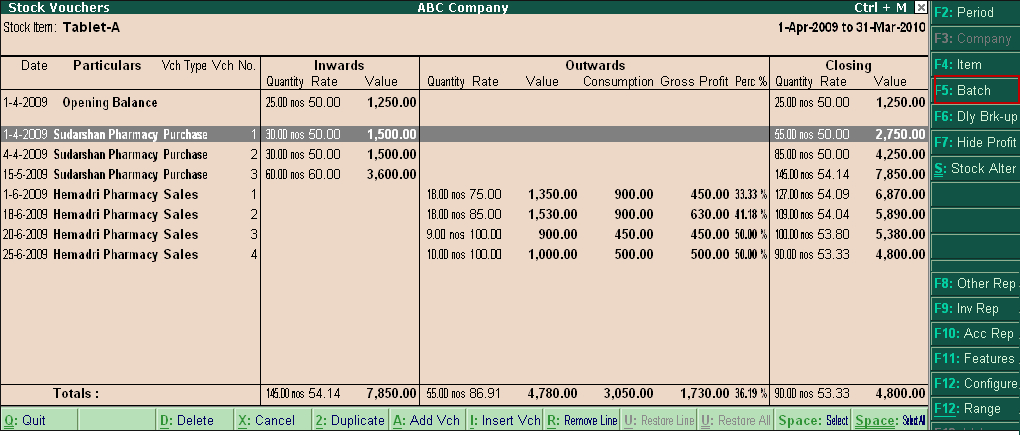This screenshot has height=435, width=1020.
Task: Click F7: Hide Profit button
Action: 975,142
